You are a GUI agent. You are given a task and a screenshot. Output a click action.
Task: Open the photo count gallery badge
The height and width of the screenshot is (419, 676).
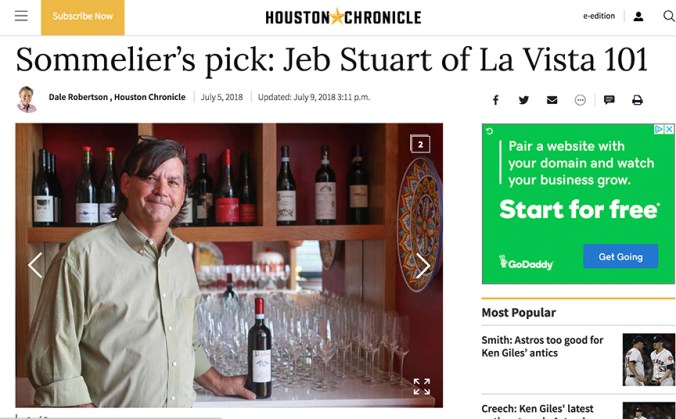421,144
